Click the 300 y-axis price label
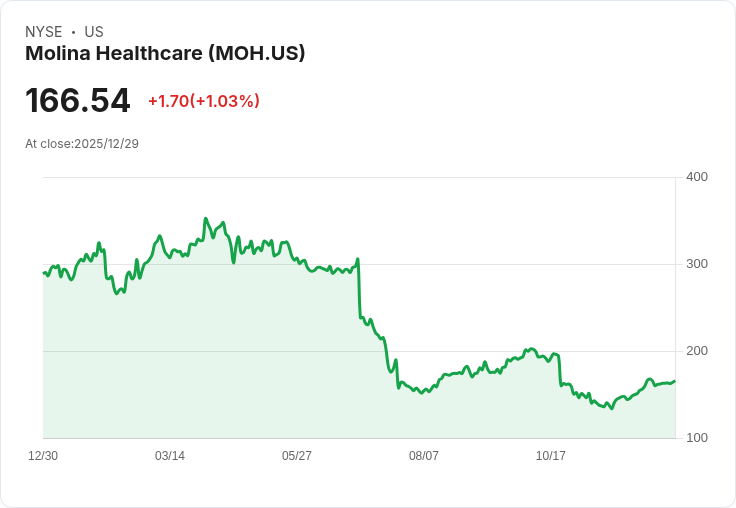 click(697, 264)
